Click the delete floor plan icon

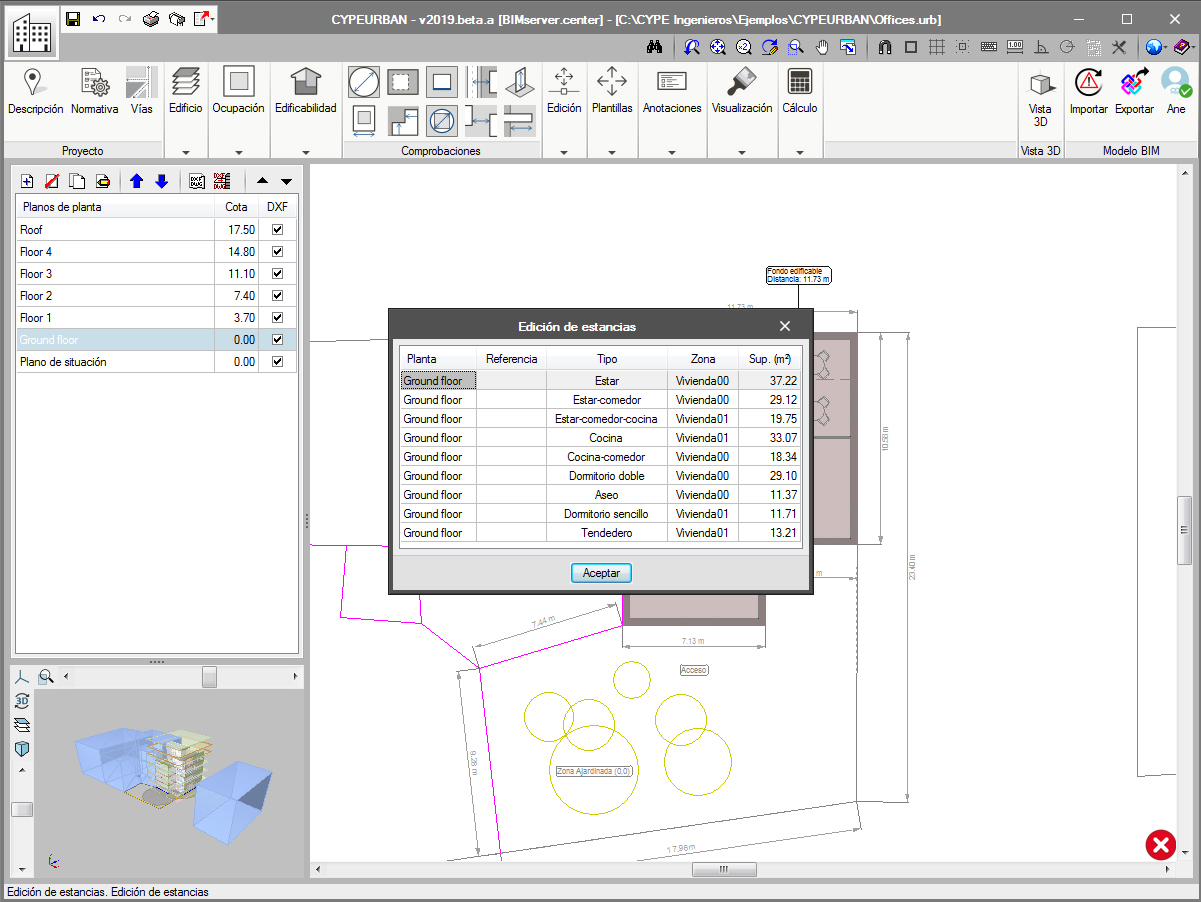click(x=52, y=181)
